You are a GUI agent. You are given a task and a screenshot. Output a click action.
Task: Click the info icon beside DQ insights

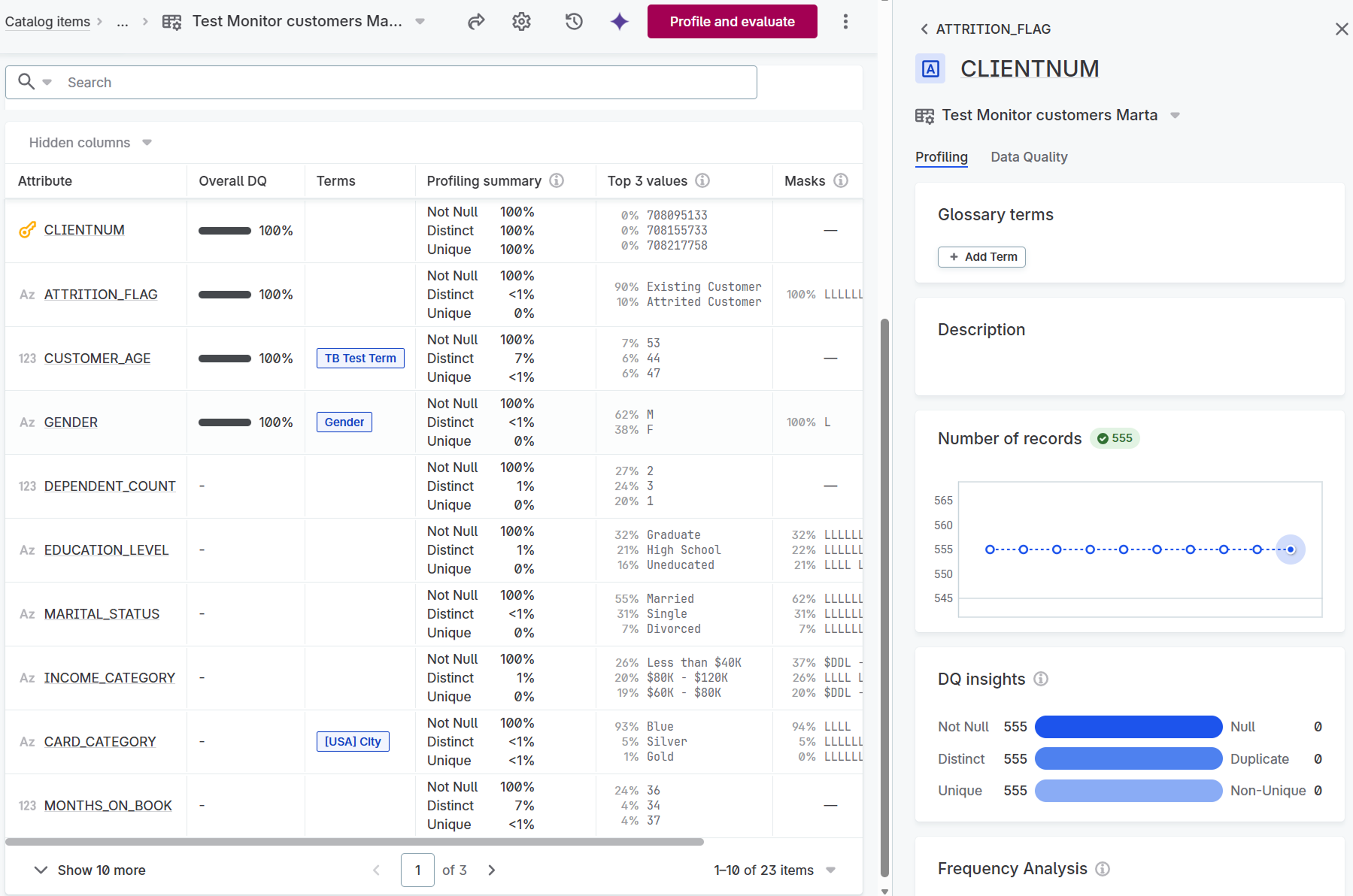1042,679
